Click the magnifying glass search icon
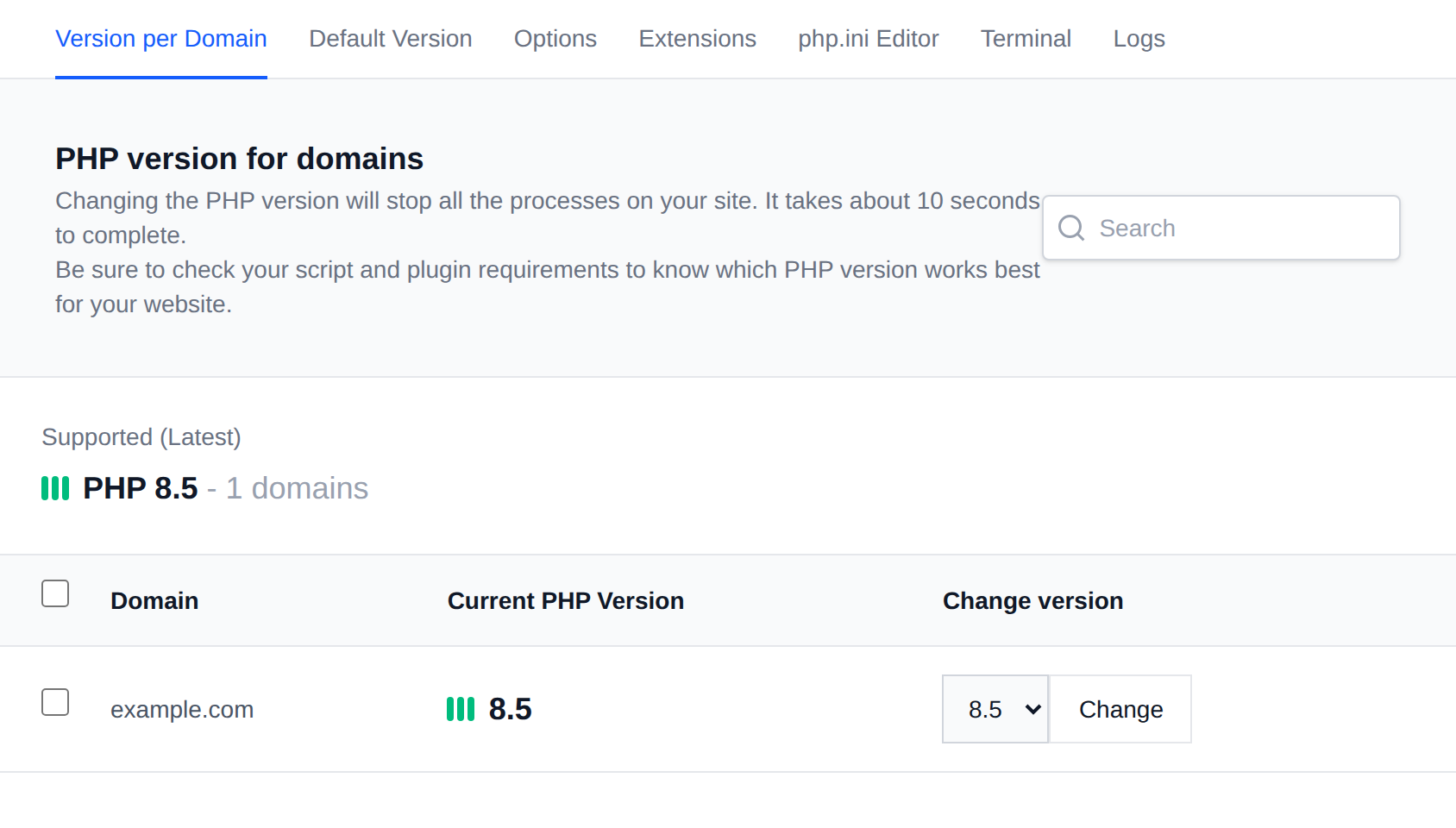 click(1071, 228)
